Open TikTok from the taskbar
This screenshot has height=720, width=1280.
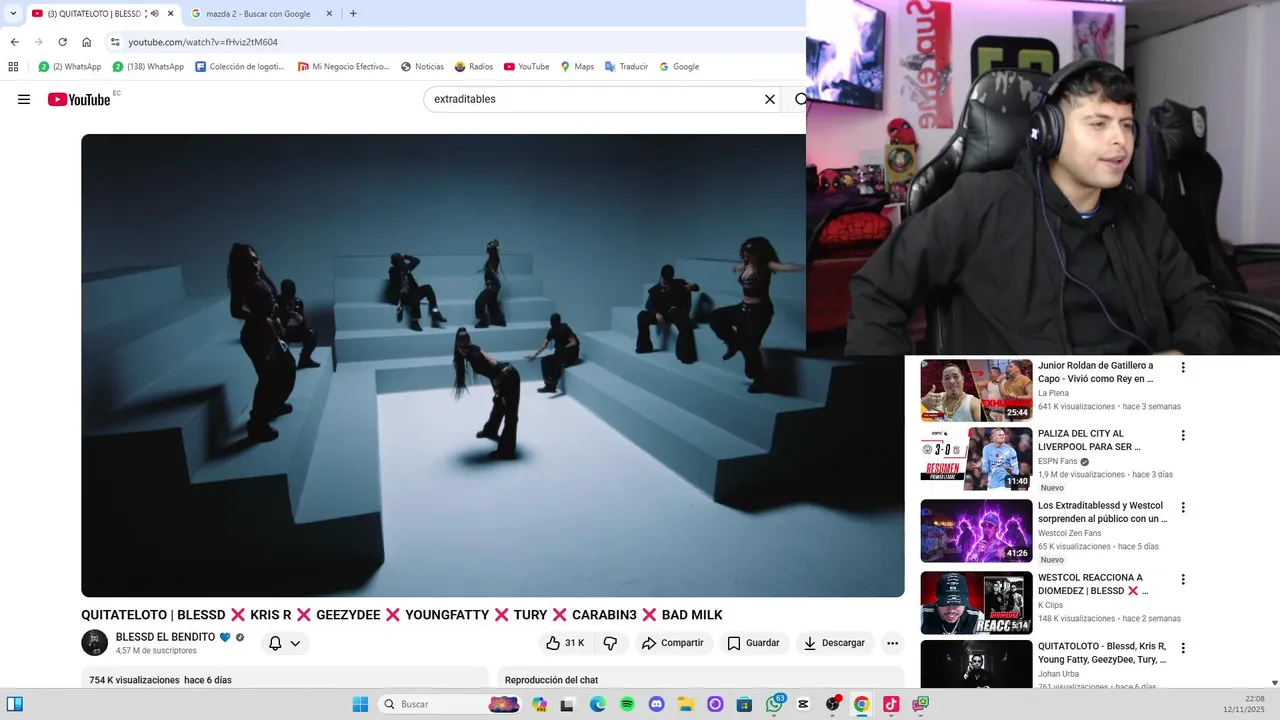tap(890, 704)
